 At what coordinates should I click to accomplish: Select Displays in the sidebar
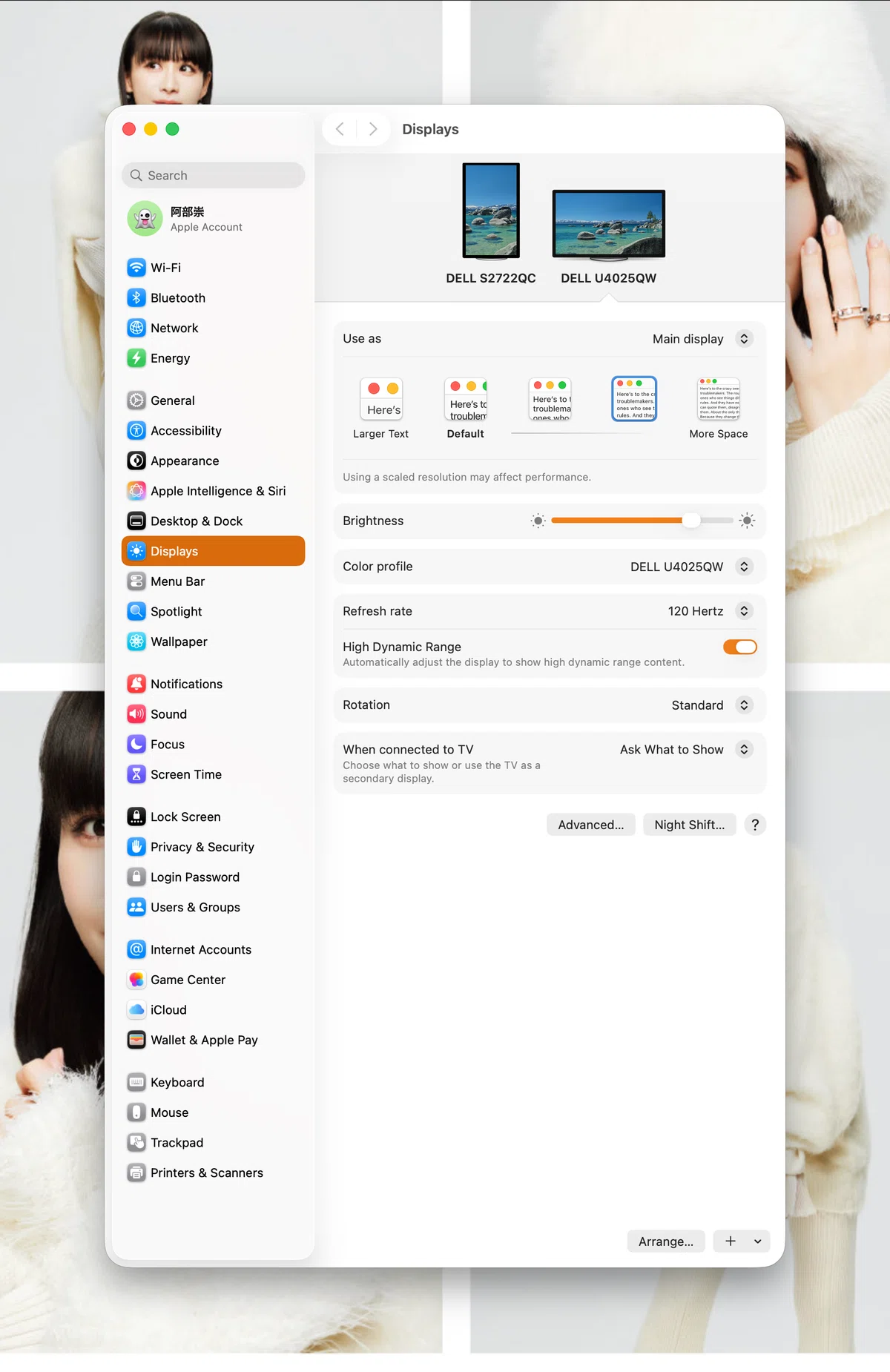click(x=213, y=551)
